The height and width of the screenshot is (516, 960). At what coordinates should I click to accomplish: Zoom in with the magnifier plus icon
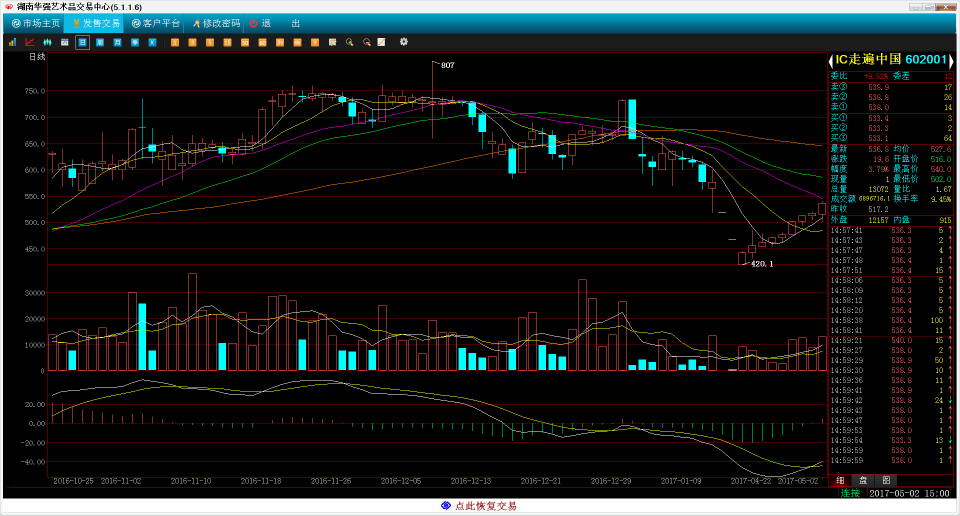350,42
